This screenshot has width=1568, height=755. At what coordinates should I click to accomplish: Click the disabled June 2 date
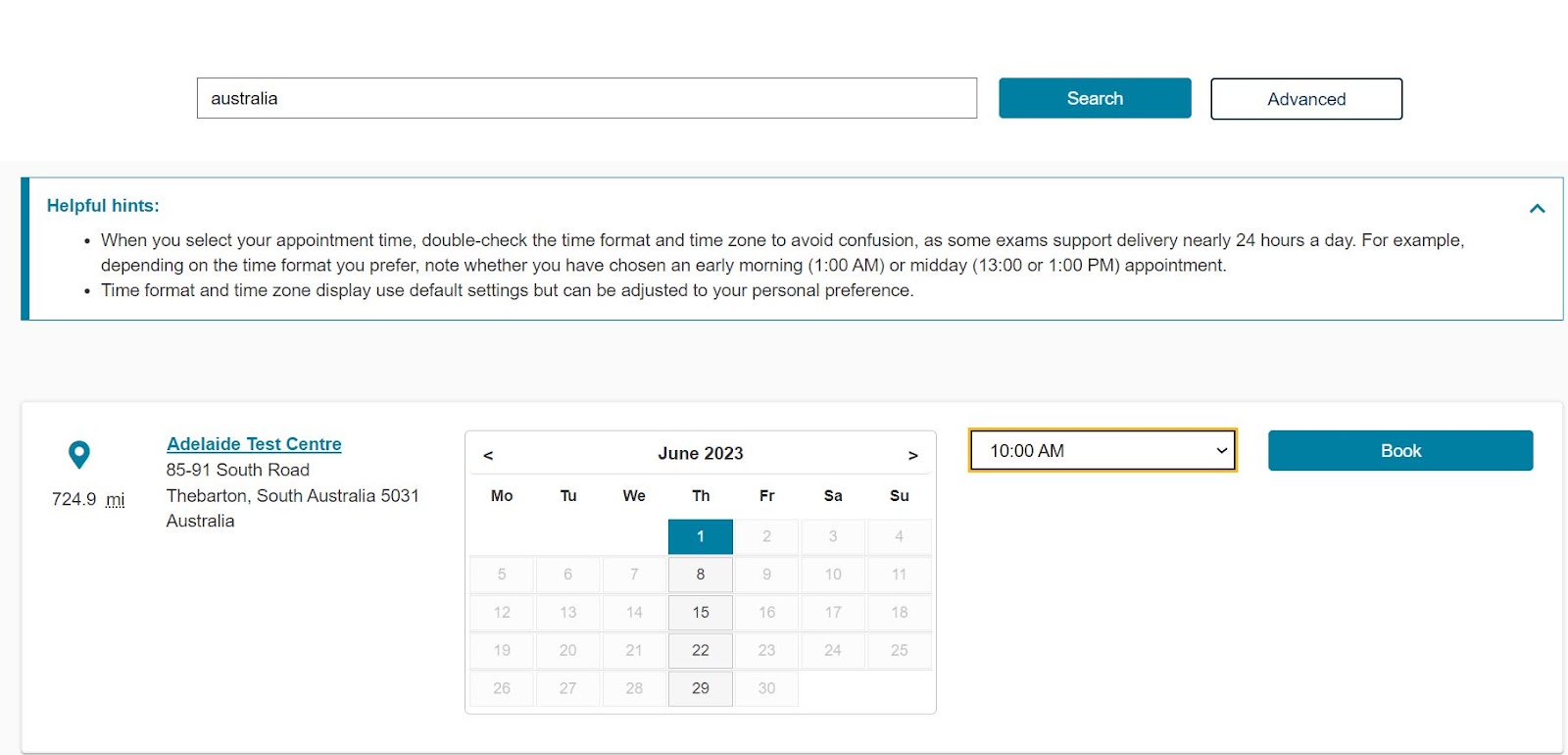(x=766, y=536)
